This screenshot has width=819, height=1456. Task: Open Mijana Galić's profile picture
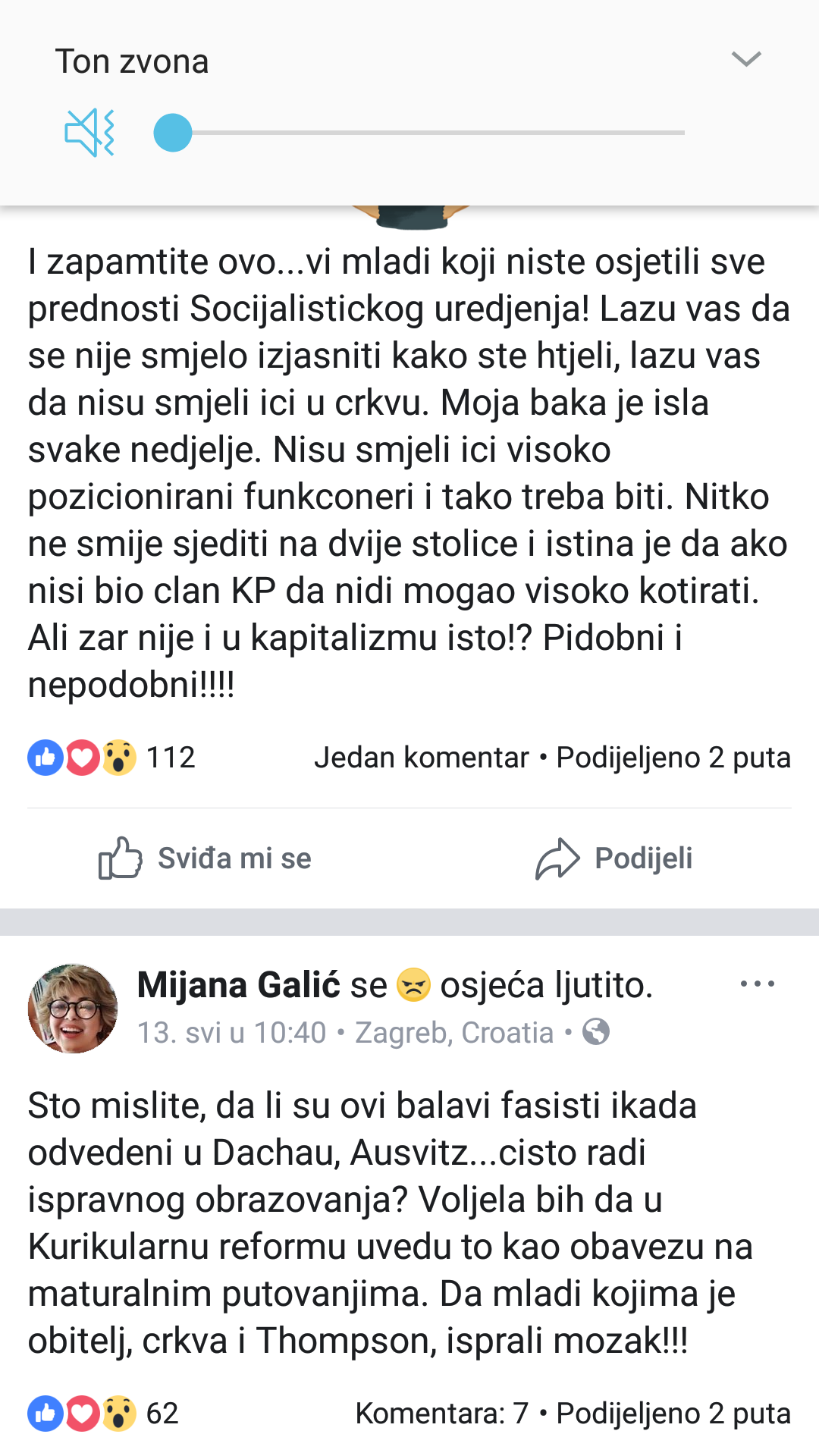click(x=73, y=1009)
